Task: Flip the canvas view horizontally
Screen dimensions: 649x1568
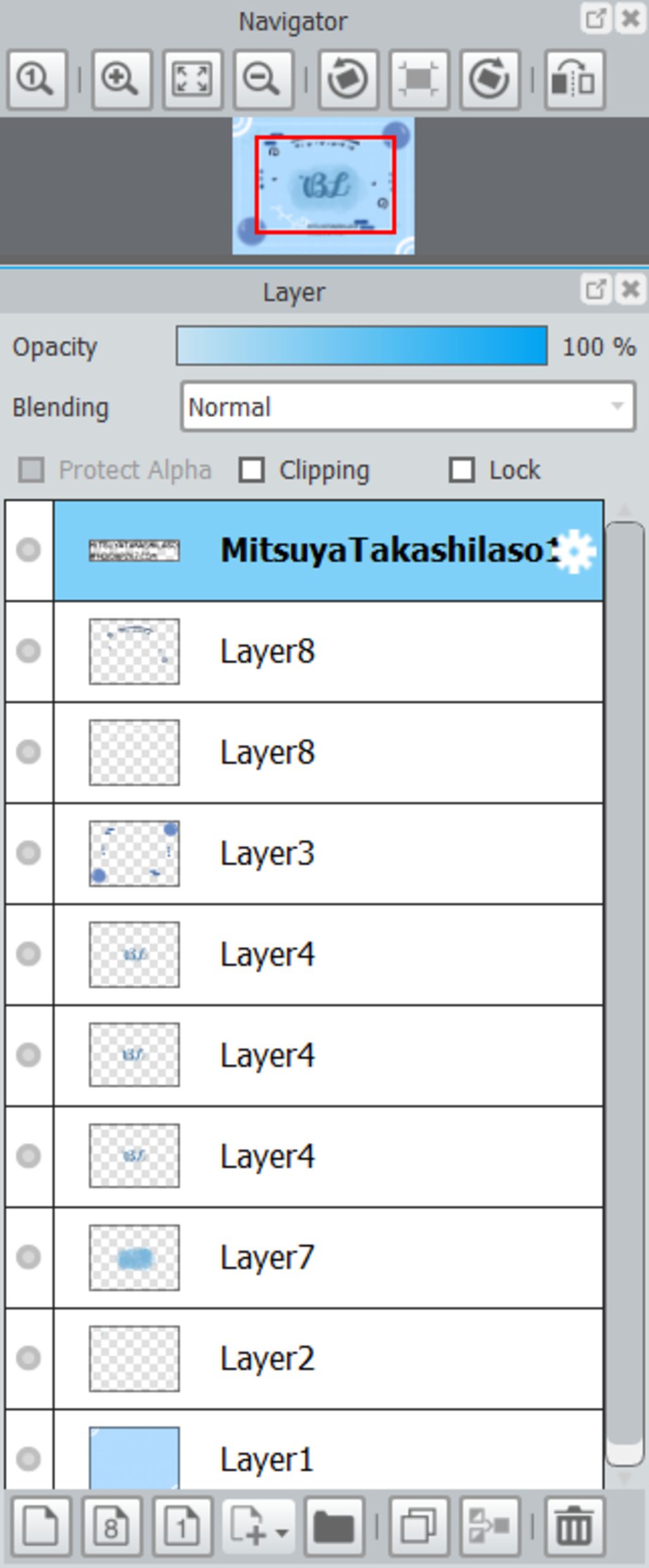Action: click(574, 80)
